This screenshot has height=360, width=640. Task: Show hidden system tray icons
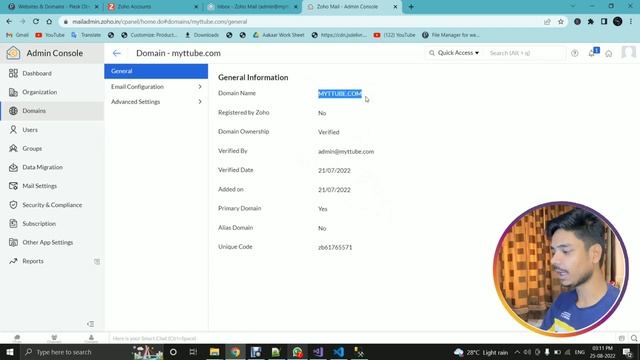(x=517, y=352)
